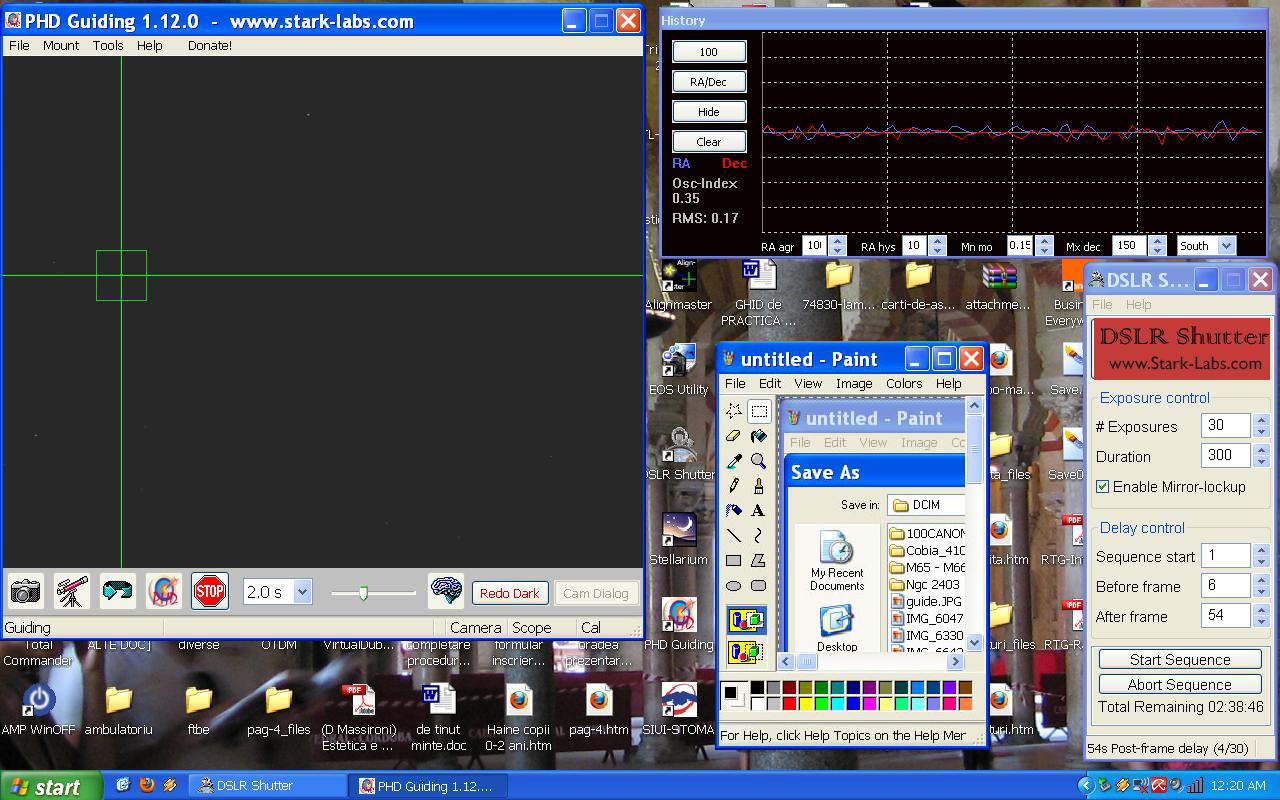The image size is (1280, 800).
Task: Select the Rounded Rectangle tool in Paint
Action: coord(759,585)
